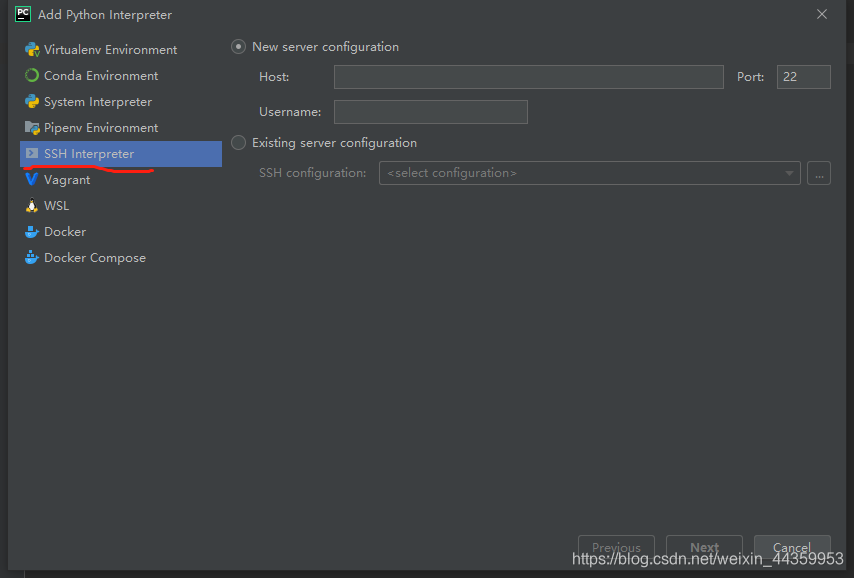Click the System Interpreter python icon

click(x=32, y=101)
